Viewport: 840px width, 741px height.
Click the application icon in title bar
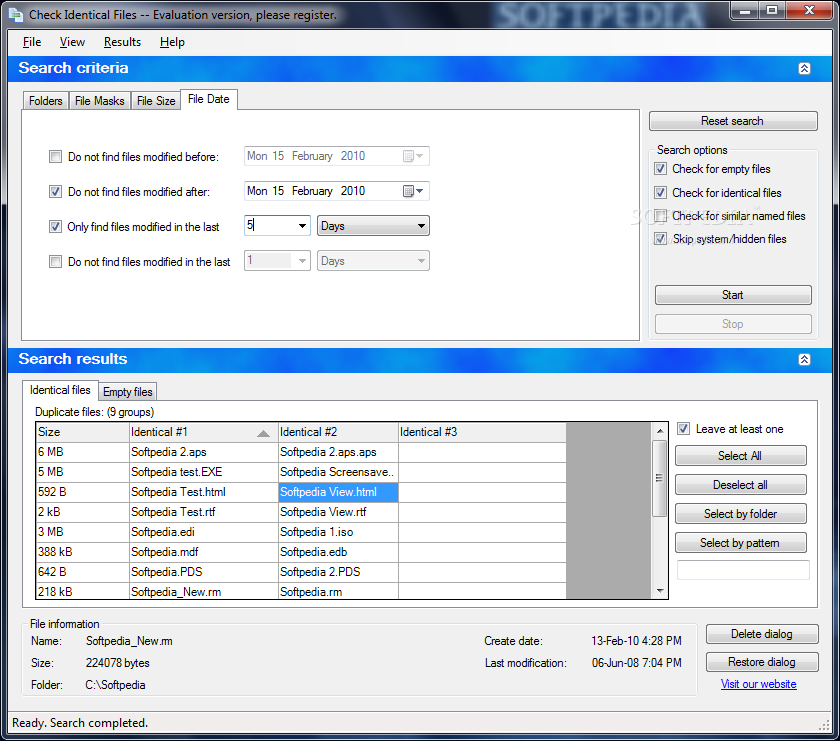coord(16,14)
